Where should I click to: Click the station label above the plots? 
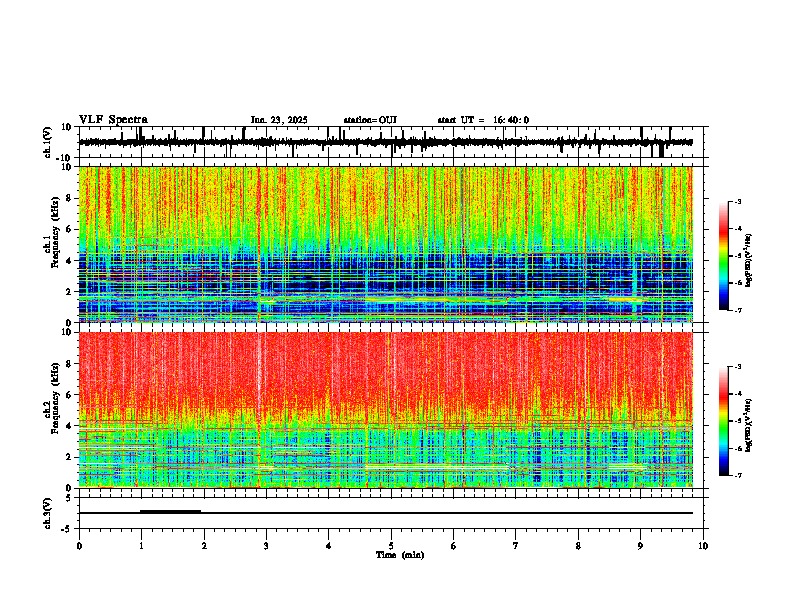pos(370,120)
